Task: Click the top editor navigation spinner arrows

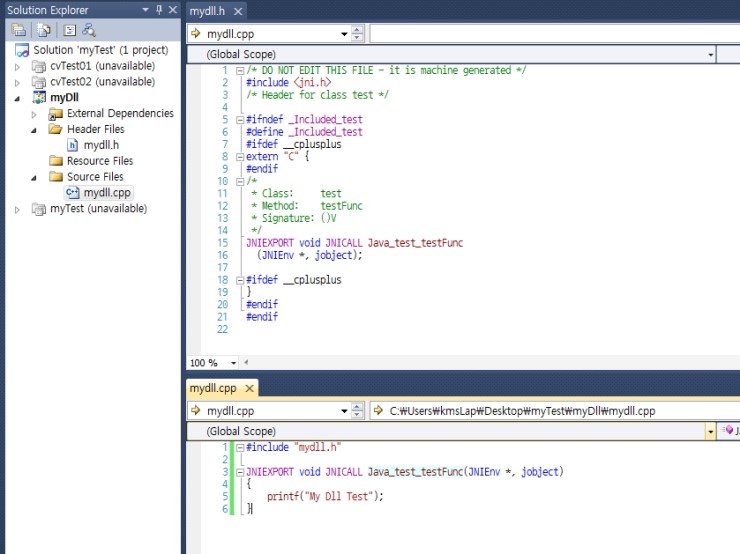Action: 357,34
